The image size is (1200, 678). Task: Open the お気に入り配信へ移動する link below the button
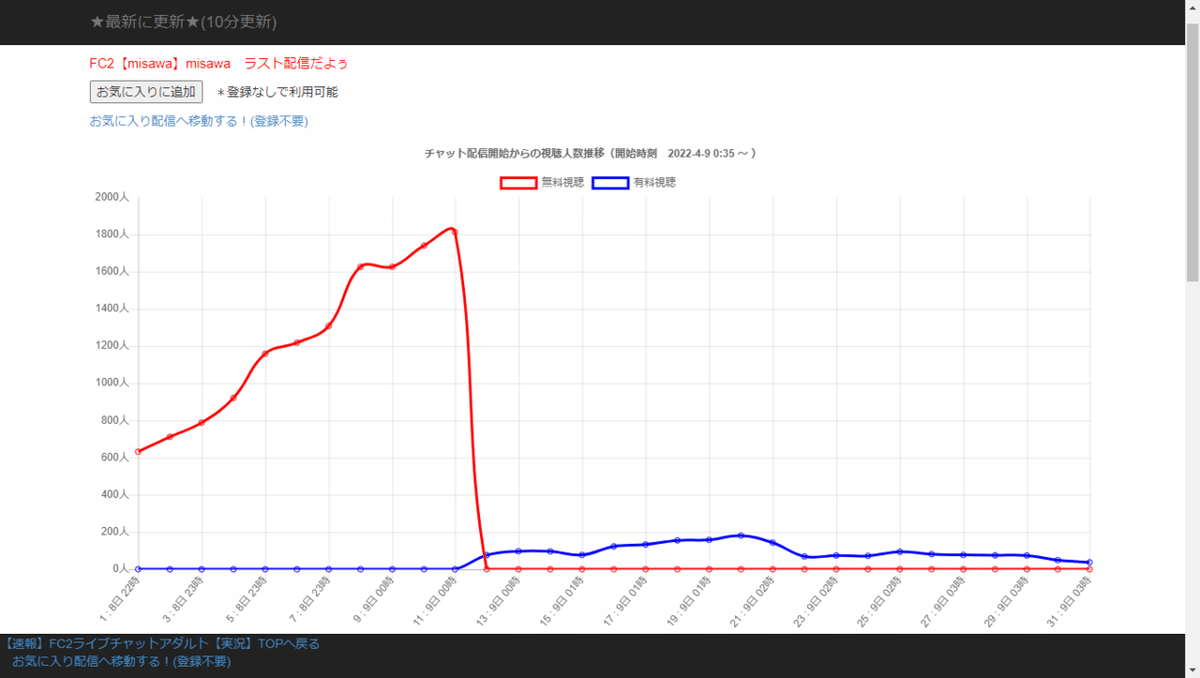click(x=199, y=121)
